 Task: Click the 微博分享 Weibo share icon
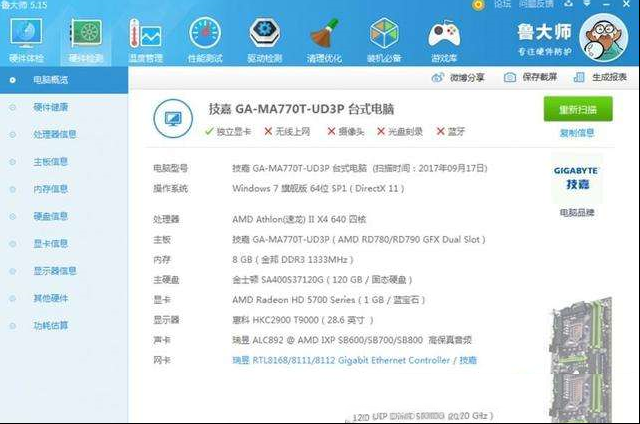(x=438, y=77)
